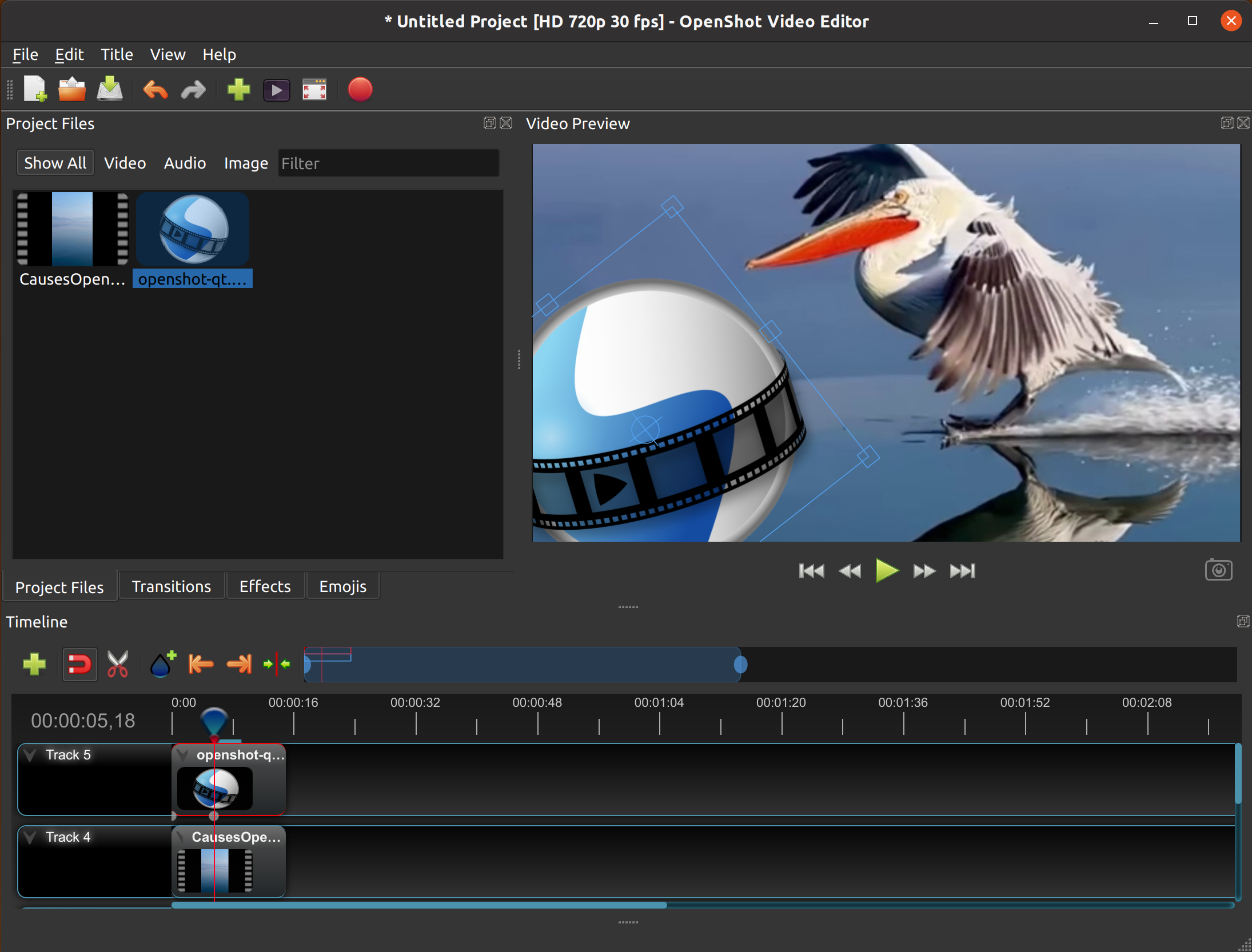Image resolution: width=1252 pixels, height=952 pixels.
Task: Click the Razor/Split clip tool icon
Action: pyautogui.click(x=117, y=664)
